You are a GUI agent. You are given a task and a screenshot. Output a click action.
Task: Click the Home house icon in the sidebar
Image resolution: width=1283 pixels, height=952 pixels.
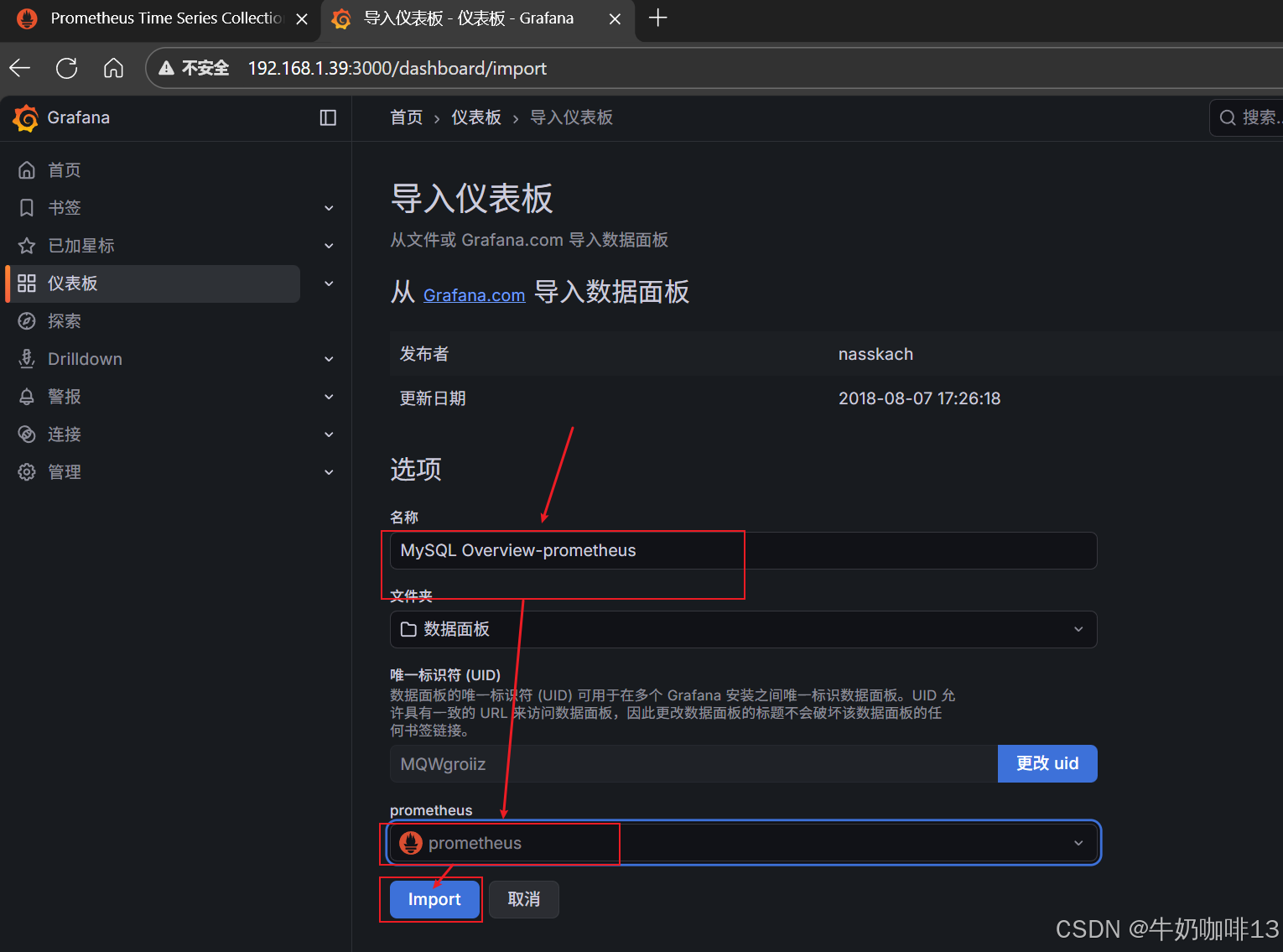tap(27, 170)
